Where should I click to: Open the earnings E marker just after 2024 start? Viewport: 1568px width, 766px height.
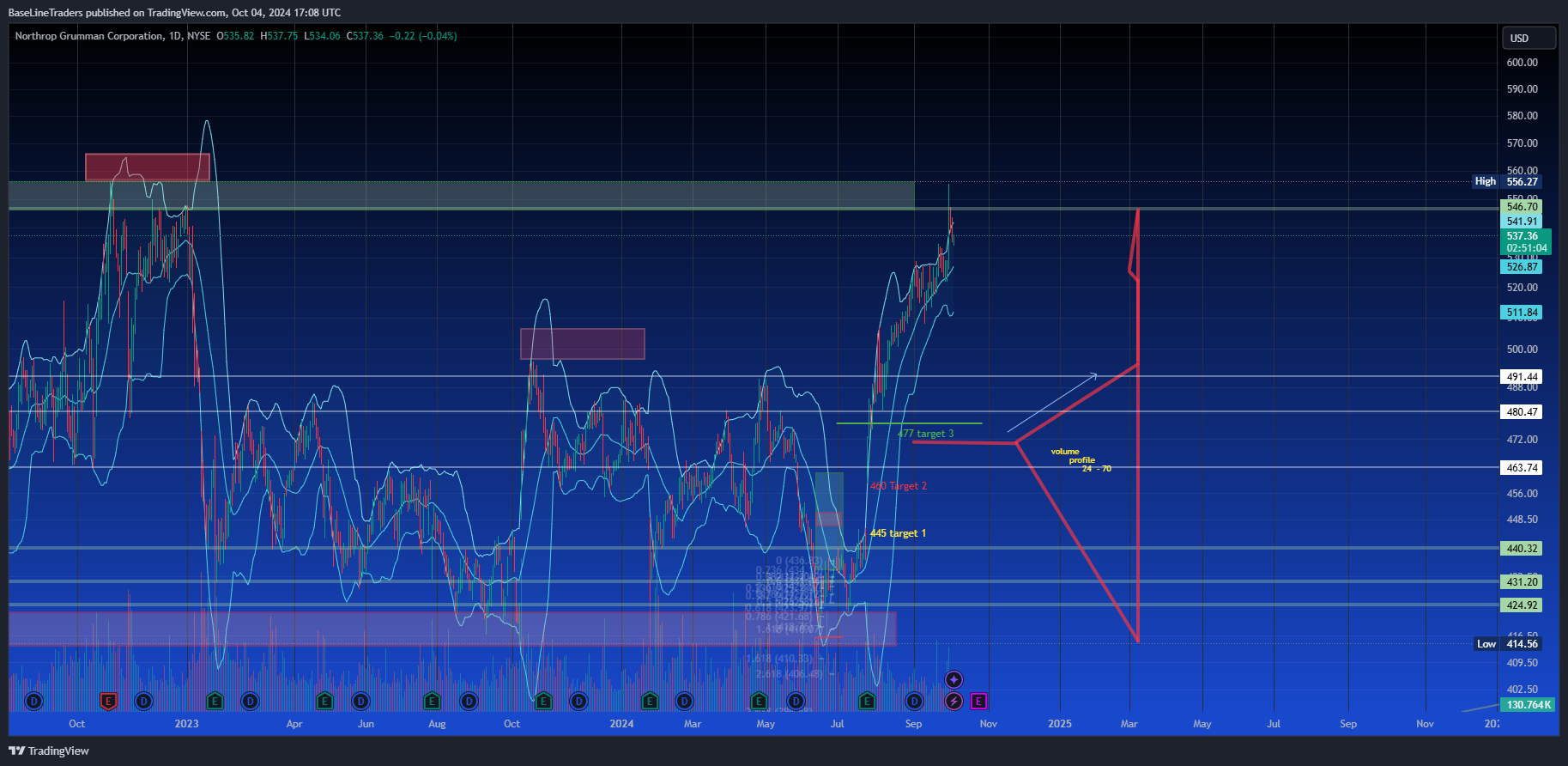[x=651, y=702]
